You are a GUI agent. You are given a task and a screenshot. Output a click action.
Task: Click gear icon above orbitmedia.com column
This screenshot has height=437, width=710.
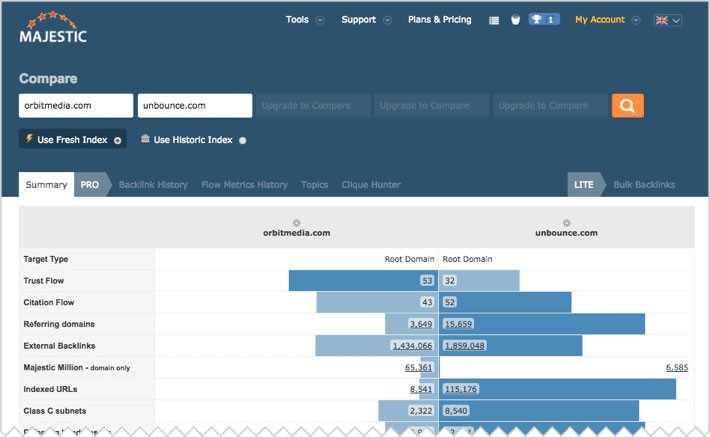click(296, 222)
